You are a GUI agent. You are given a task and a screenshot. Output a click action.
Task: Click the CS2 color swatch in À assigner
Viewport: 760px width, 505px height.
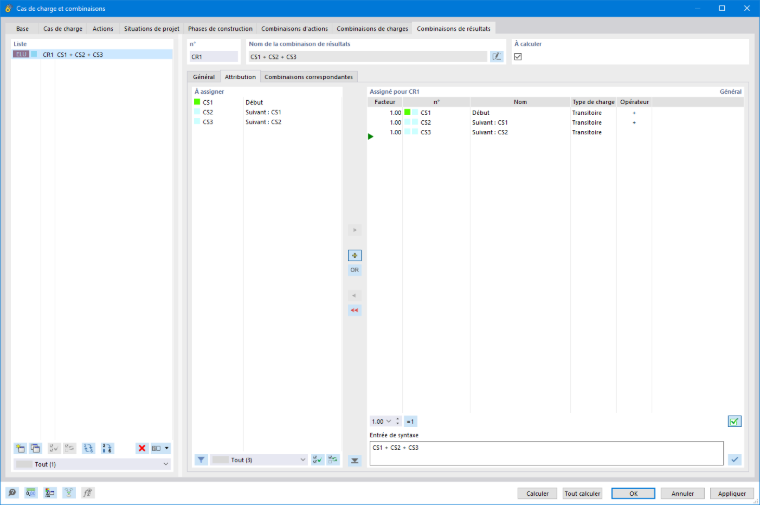coord(197,112)
